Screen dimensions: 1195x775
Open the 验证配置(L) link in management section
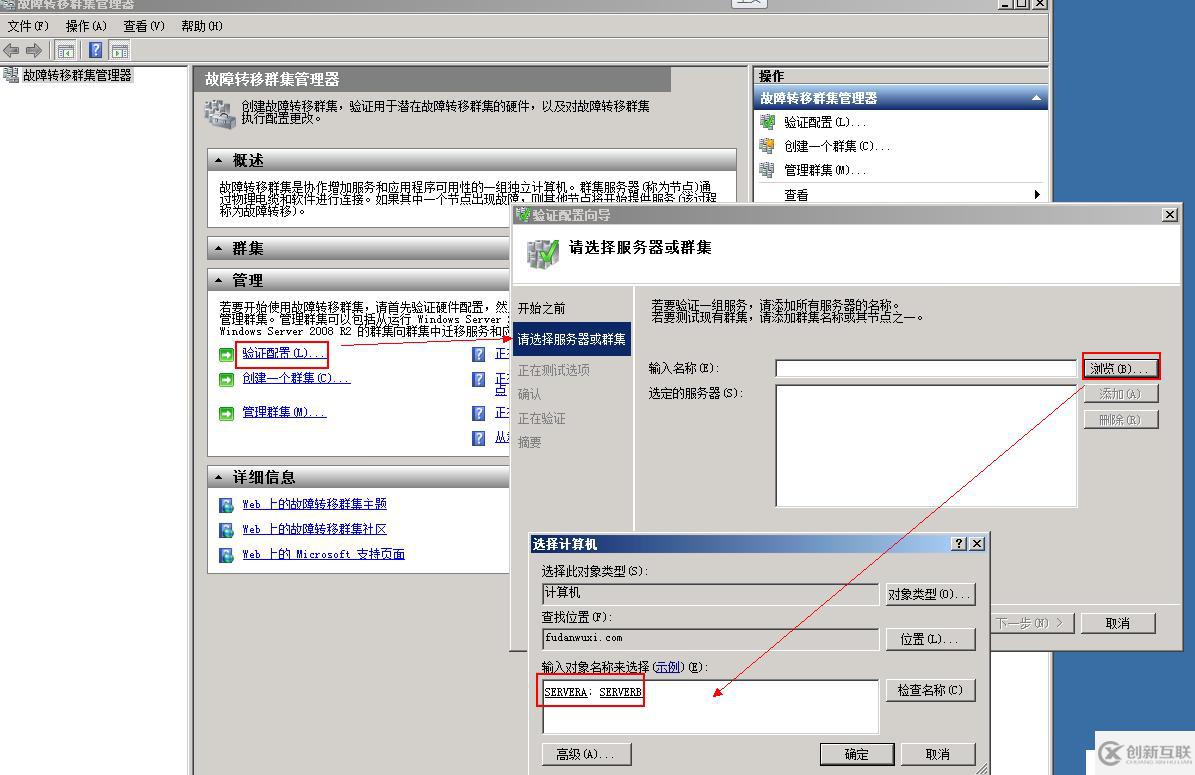pyautogui.click(x=283, y=354)
